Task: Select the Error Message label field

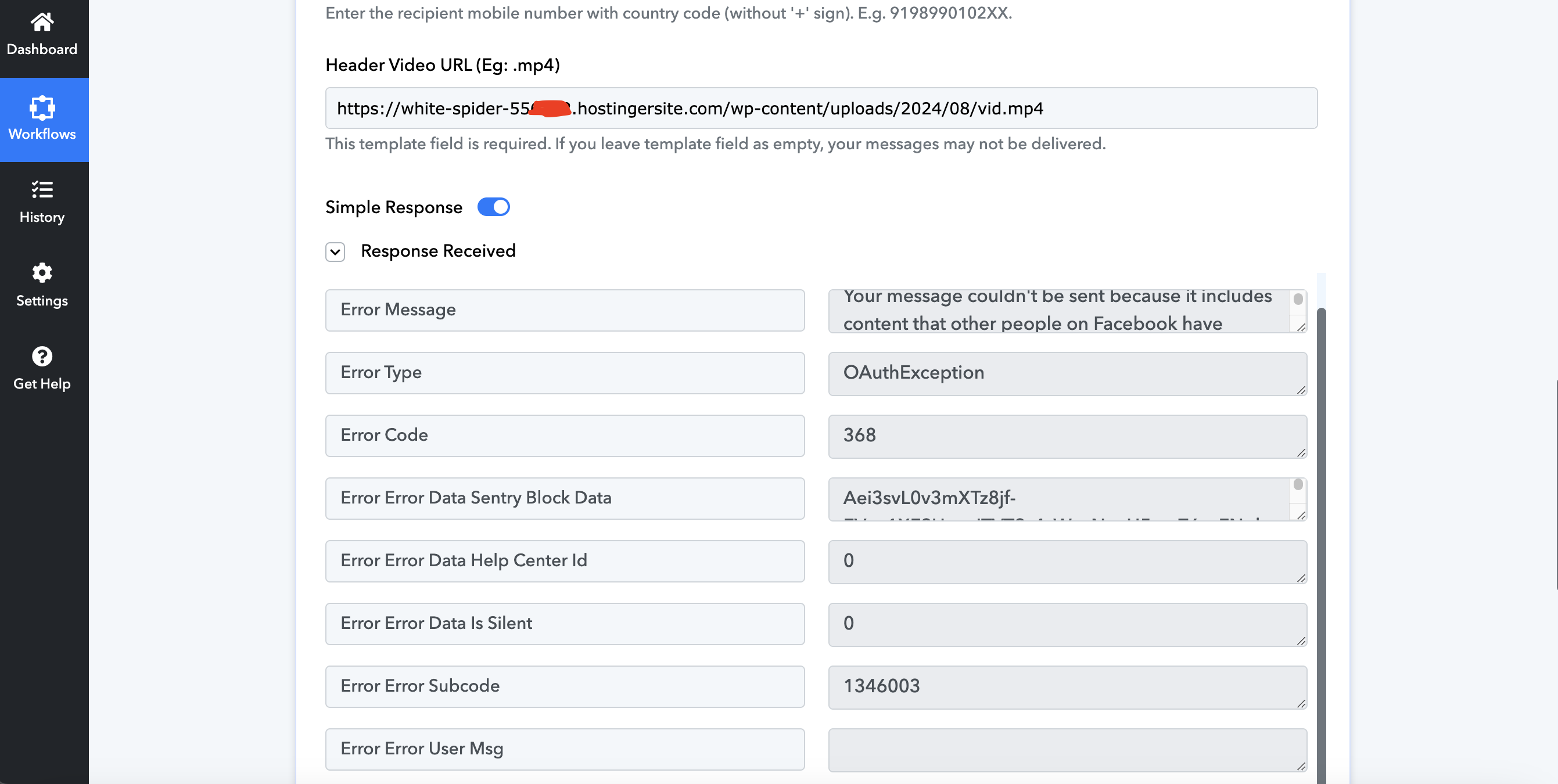Action: coord(565,310)
